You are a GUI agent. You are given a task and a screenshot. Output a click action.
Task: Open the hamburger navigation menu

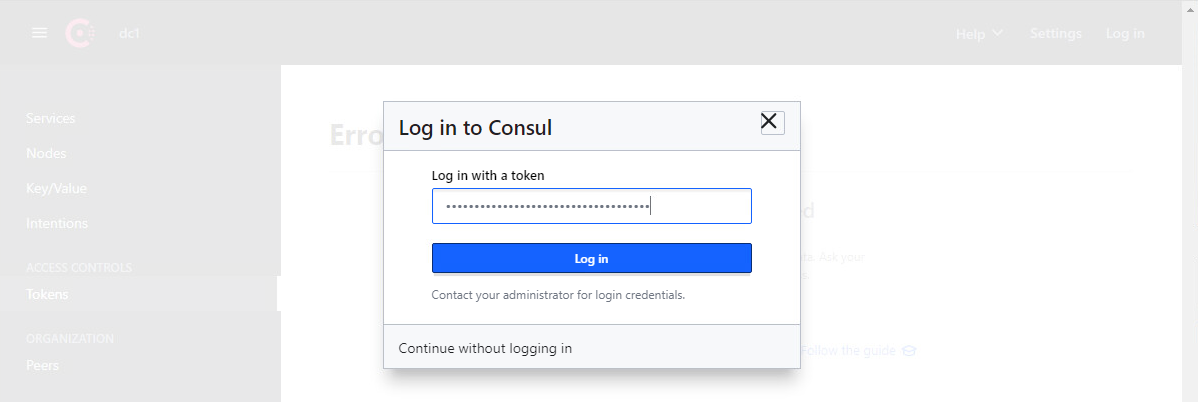(x=39, y=33)
